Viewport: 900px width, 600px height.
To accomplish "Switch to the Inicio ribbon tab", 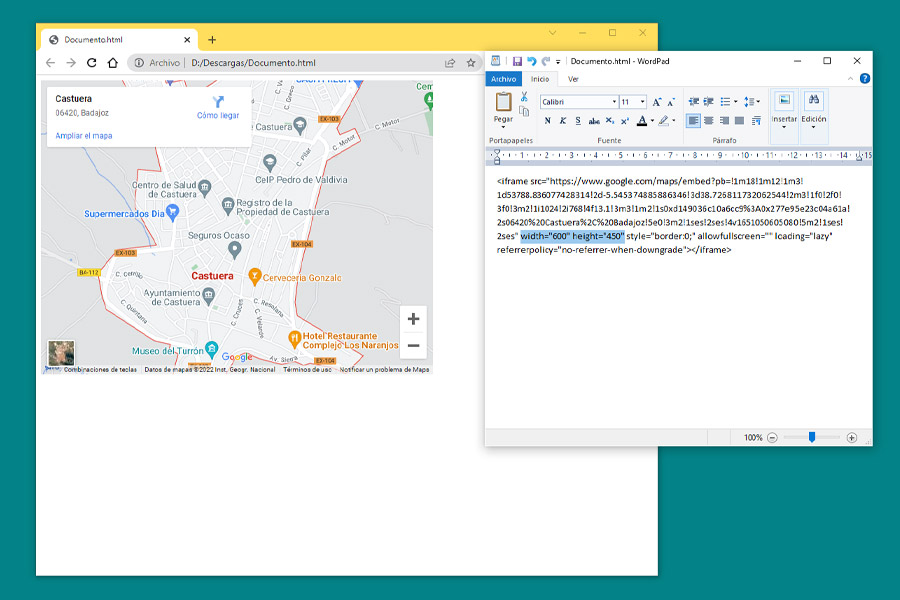I will (540, 79).
